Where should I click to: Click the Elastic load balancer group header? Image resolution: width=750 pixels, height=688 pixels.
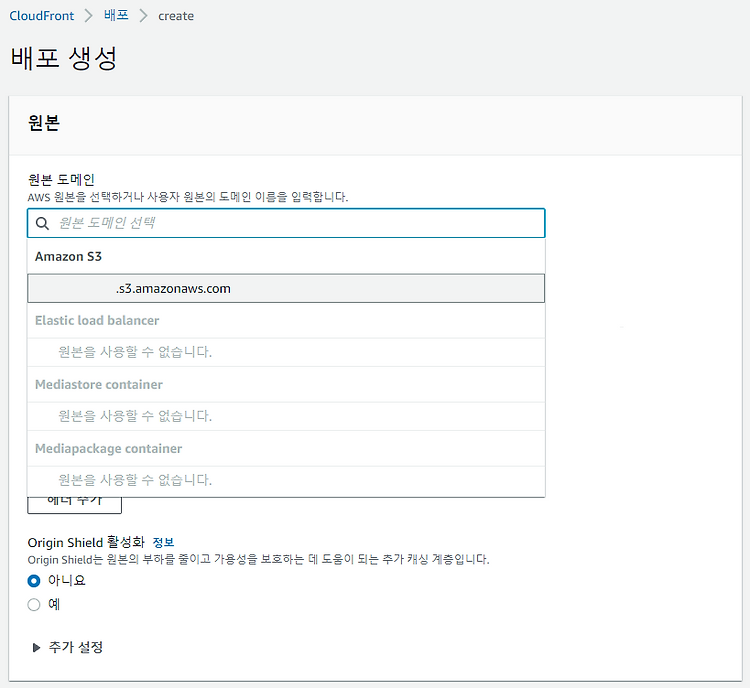click(x=97, y=321)
